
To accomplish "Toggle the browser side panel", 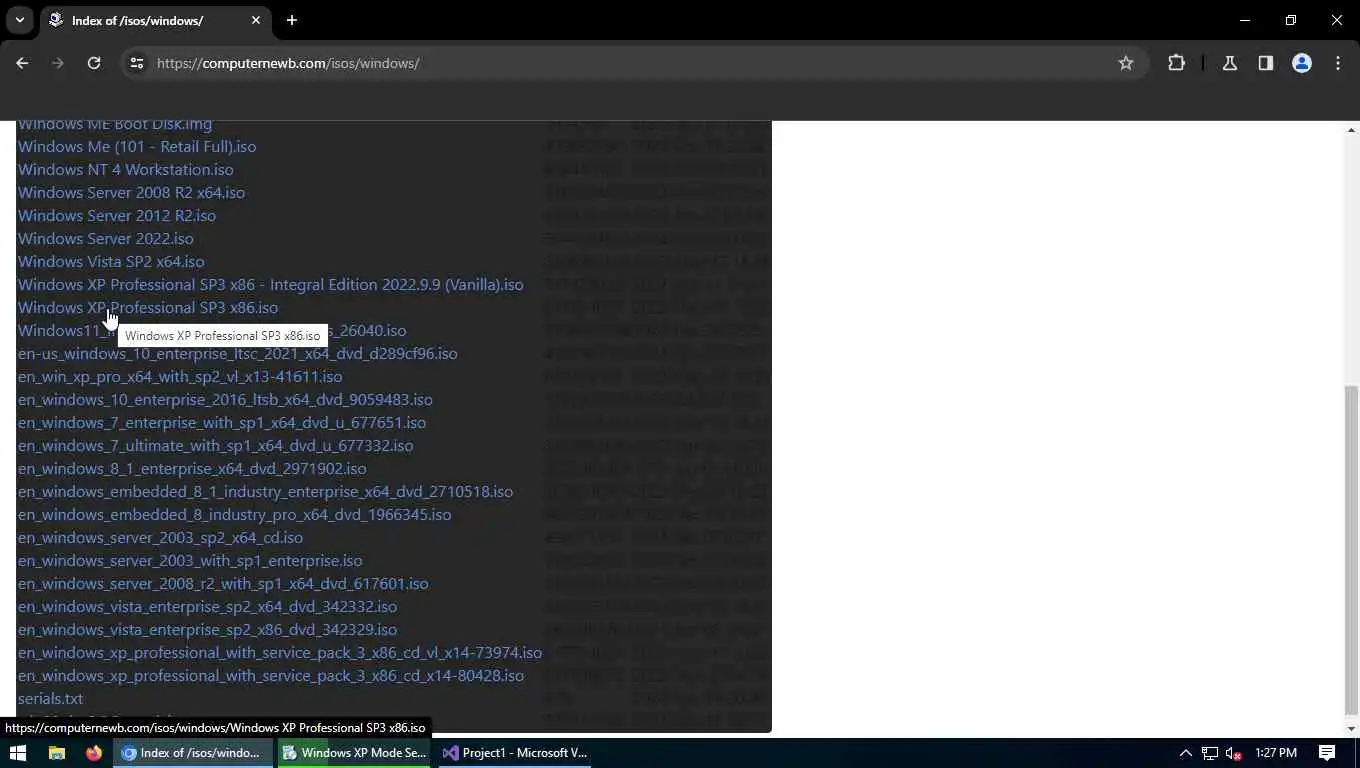I will [1266, 63].
